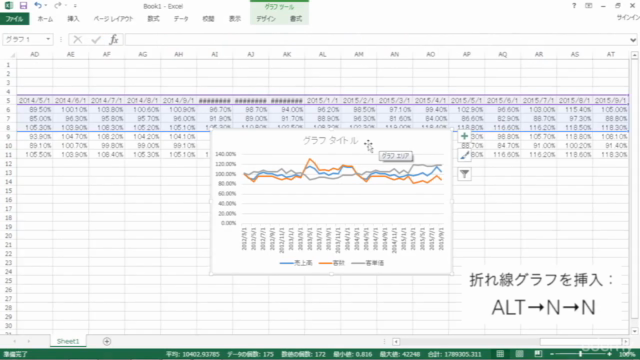The width and height of the screenshot is (640, 360).
Task: Click horizontal scrollbar left arrow
Action: pos(396,342)
